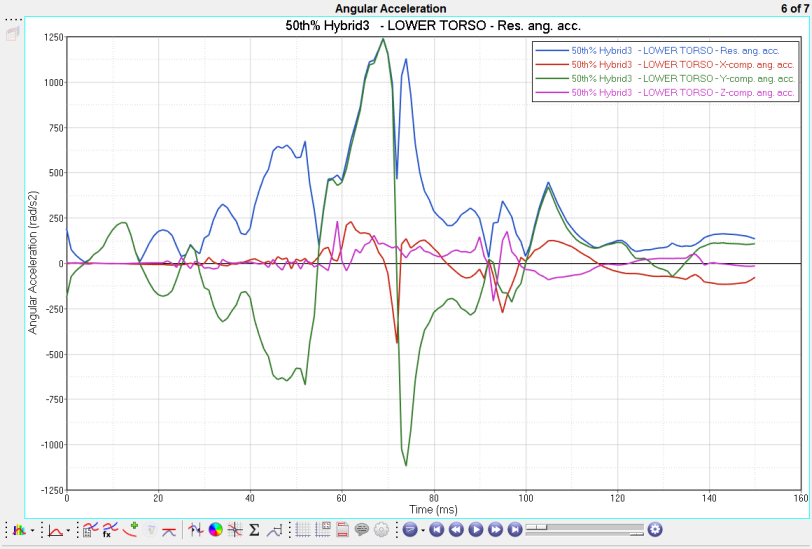
Task: Open the color wheel curve attributes tool
Action: (215, 530)
